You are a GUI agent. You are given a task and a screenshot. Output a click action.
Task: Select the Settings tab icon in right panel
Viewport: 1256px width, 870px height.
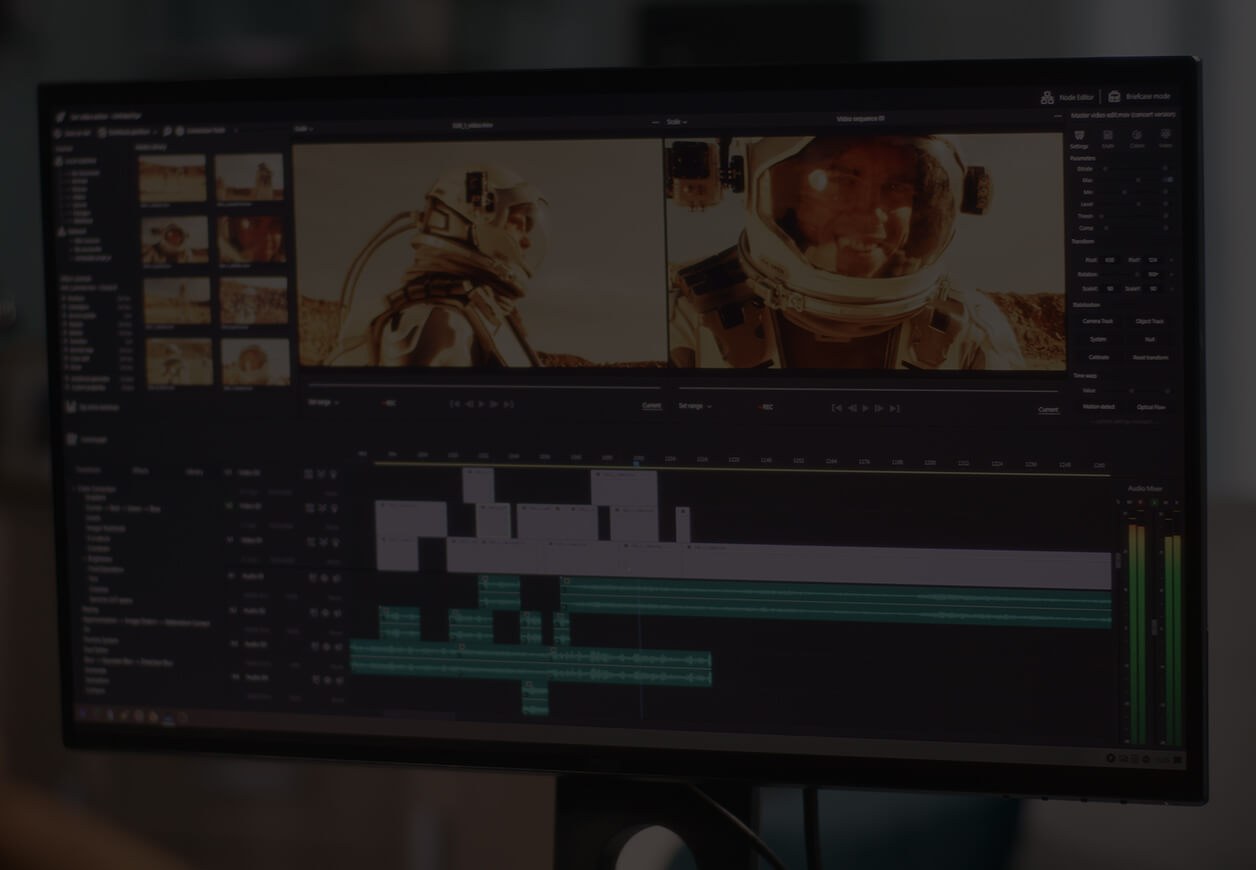1079,141
